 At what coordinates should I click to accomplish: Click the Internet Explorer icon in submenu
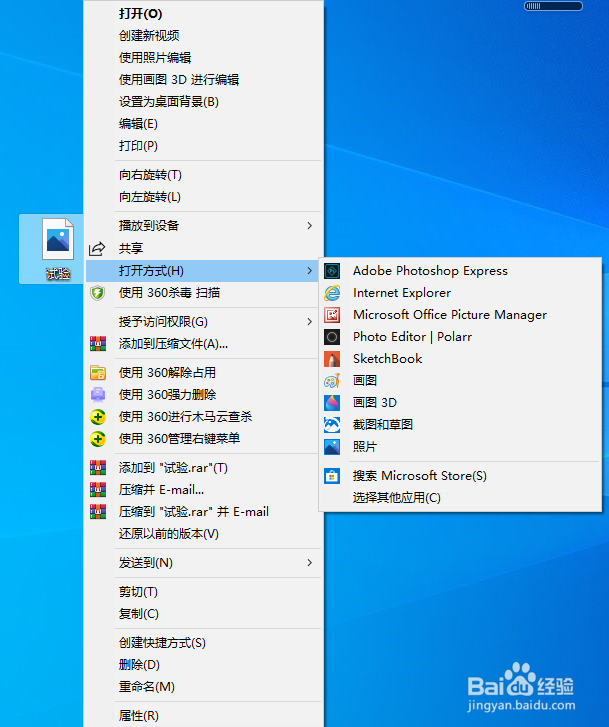tap(332, 293)
